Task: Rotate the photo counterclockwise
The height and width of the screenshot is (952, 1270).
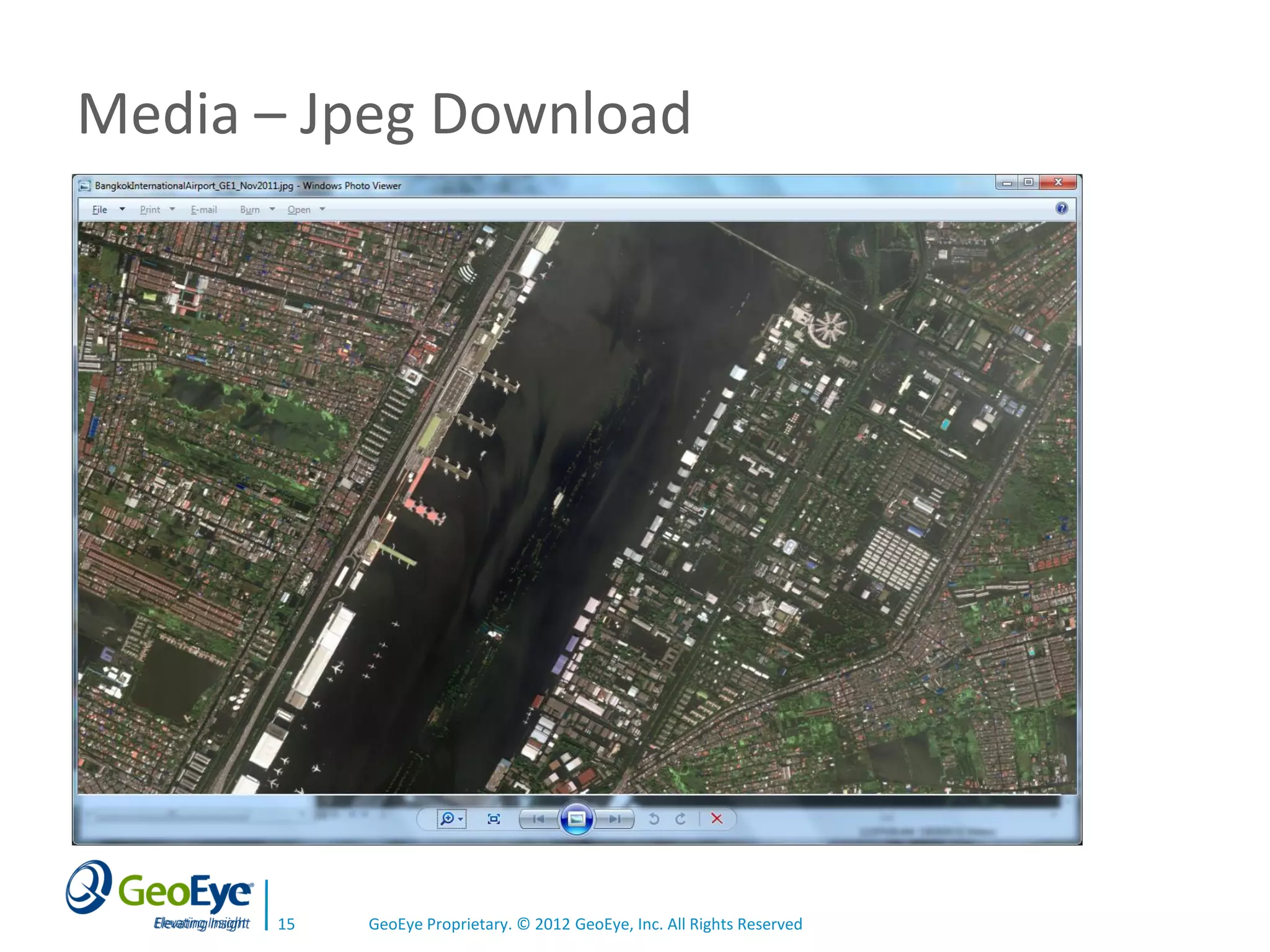Action: [654, 819]
